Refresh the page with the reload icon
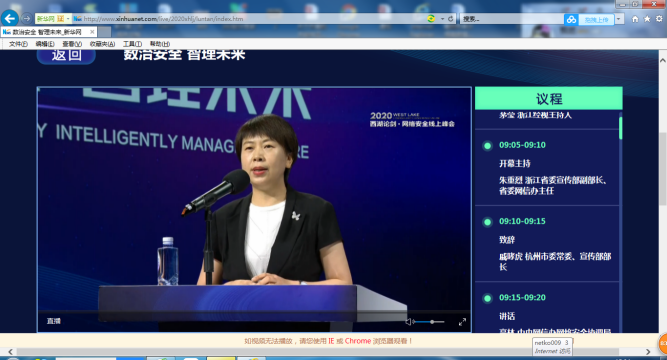The height and width of the screenshot is (360, 667). click(450, 19)
